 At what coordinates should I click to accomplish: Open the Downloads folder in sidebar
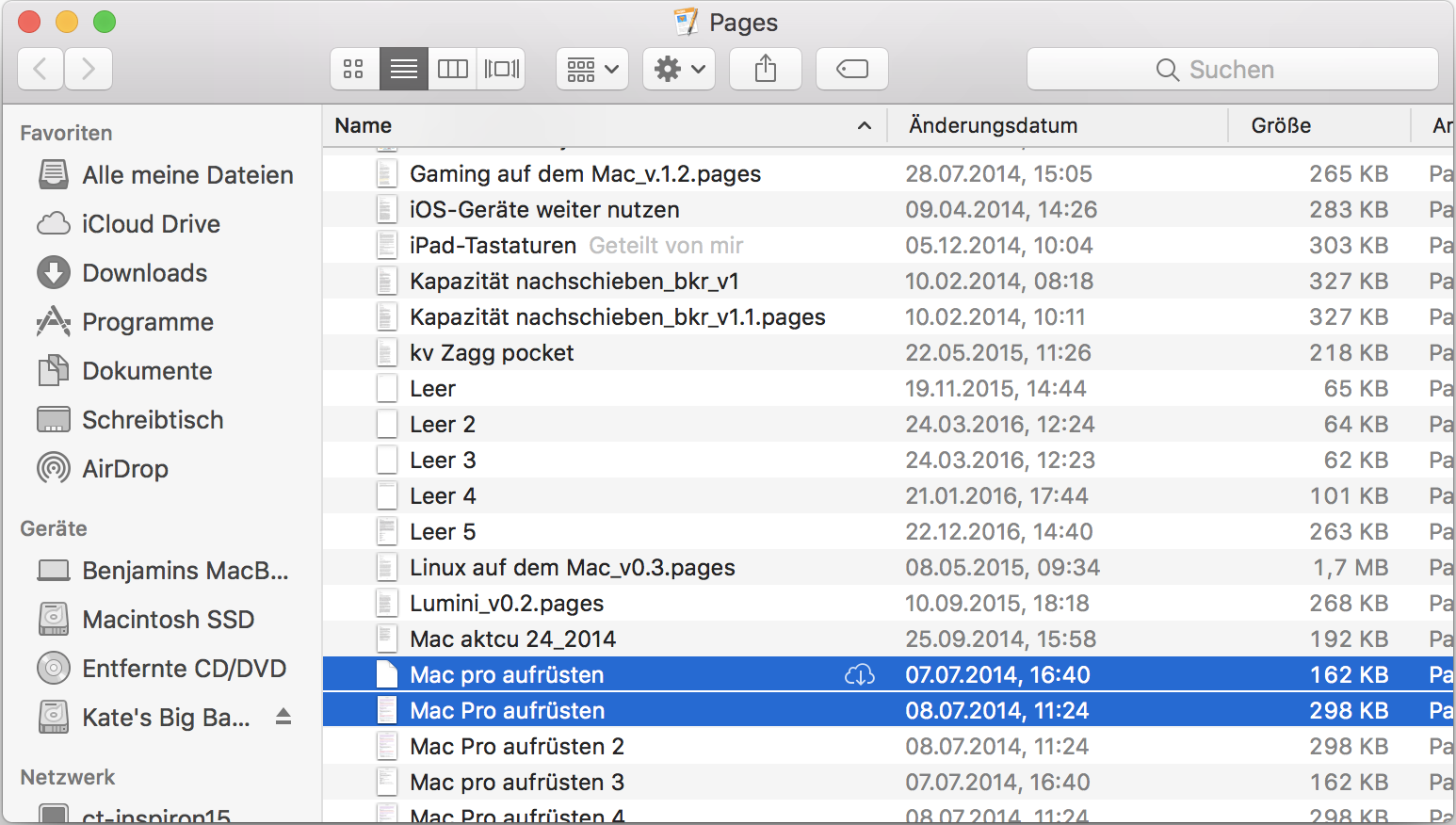click(144, 273)
